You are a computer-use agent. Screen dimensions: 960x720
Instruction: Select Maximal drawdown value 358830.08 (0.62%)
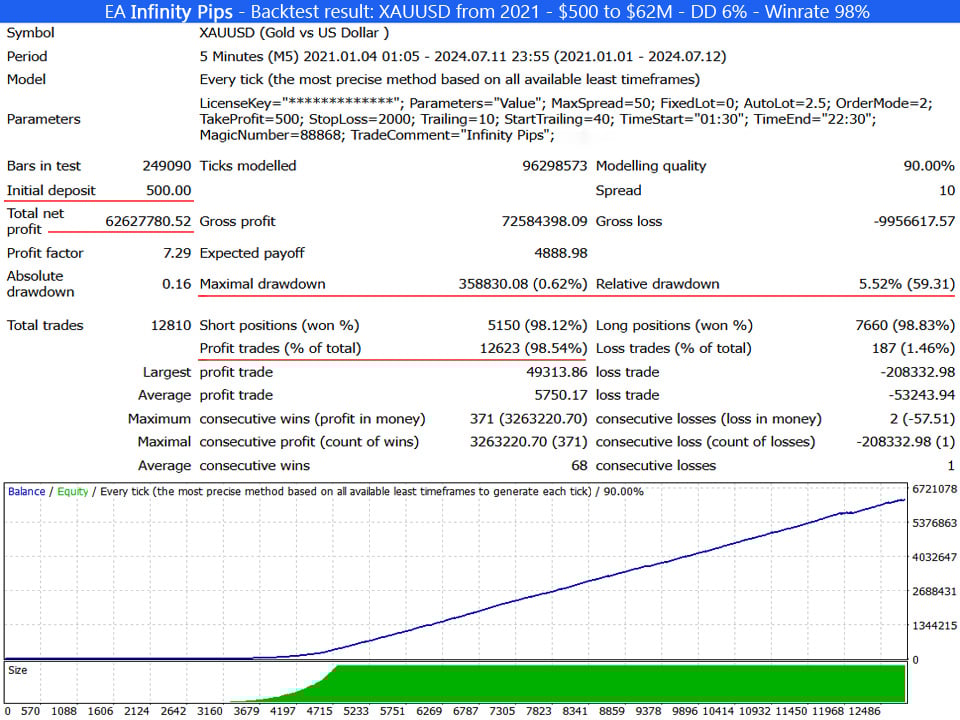pyautogui.click(x=523, y=284)
